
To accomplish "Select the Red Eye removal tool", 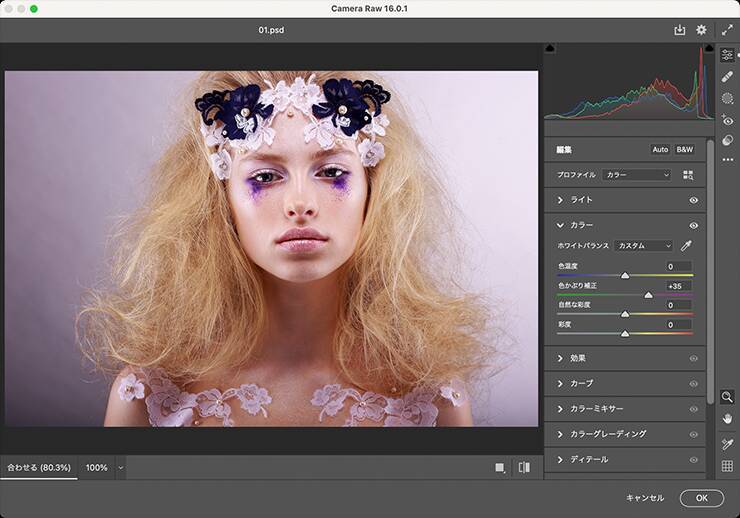I will tap(727, 120).
